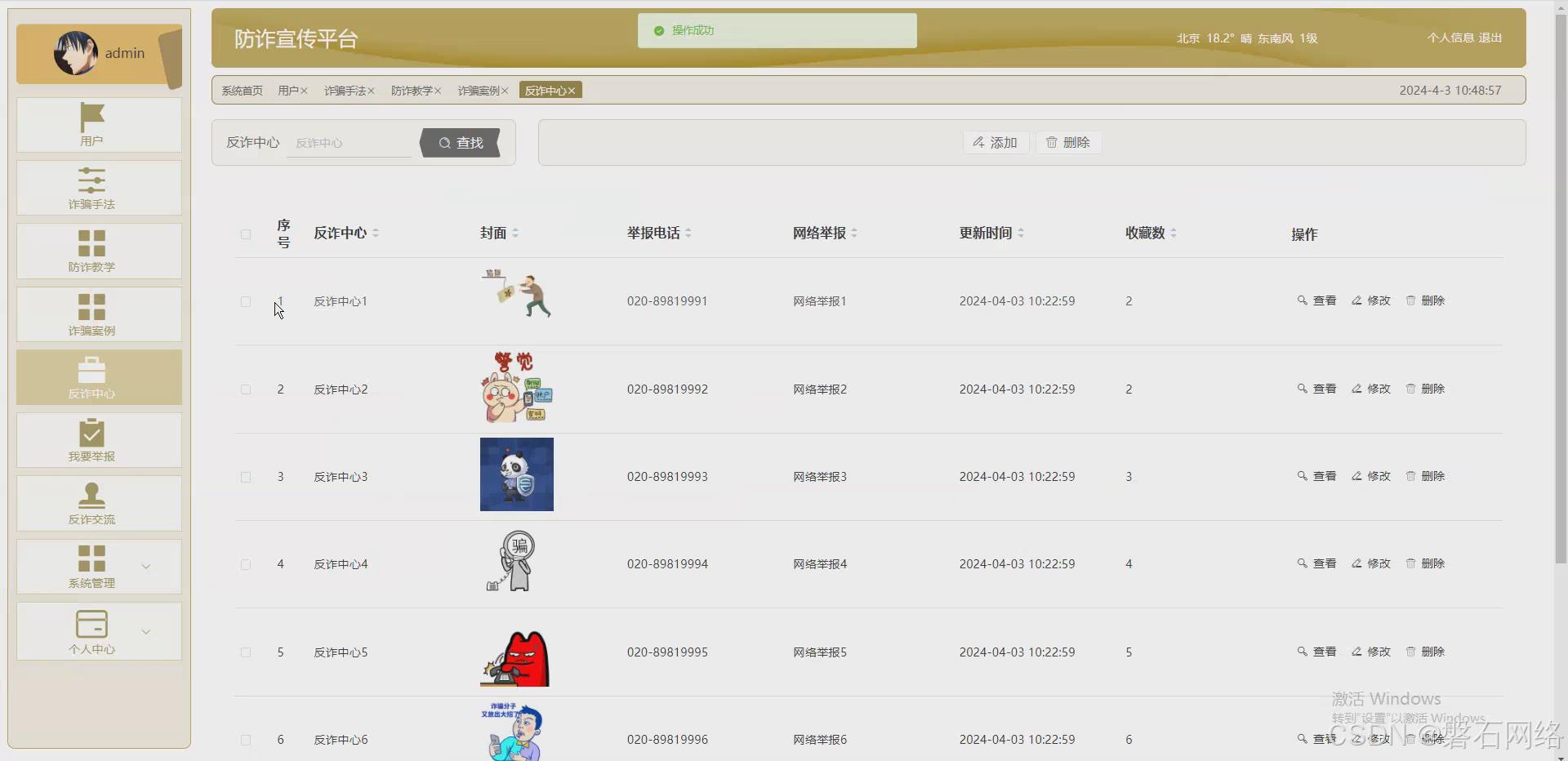Sort the 收藏数 column with its arrow
The height and width of the screenshot is (761, 1568).
[1174, 233]
